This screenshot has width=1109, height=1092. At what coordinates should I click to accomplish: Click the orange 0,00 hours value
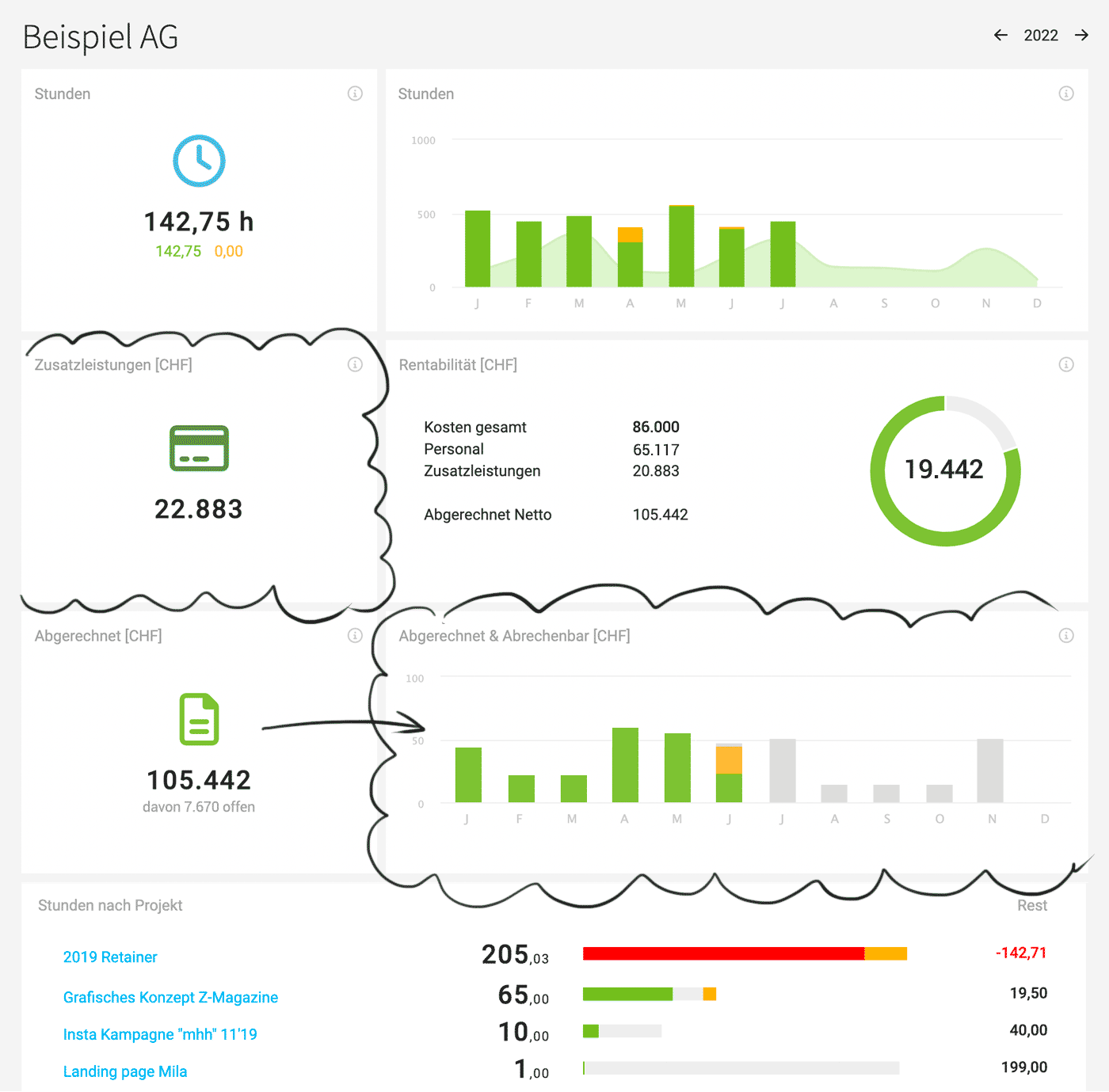coord(229,251)
